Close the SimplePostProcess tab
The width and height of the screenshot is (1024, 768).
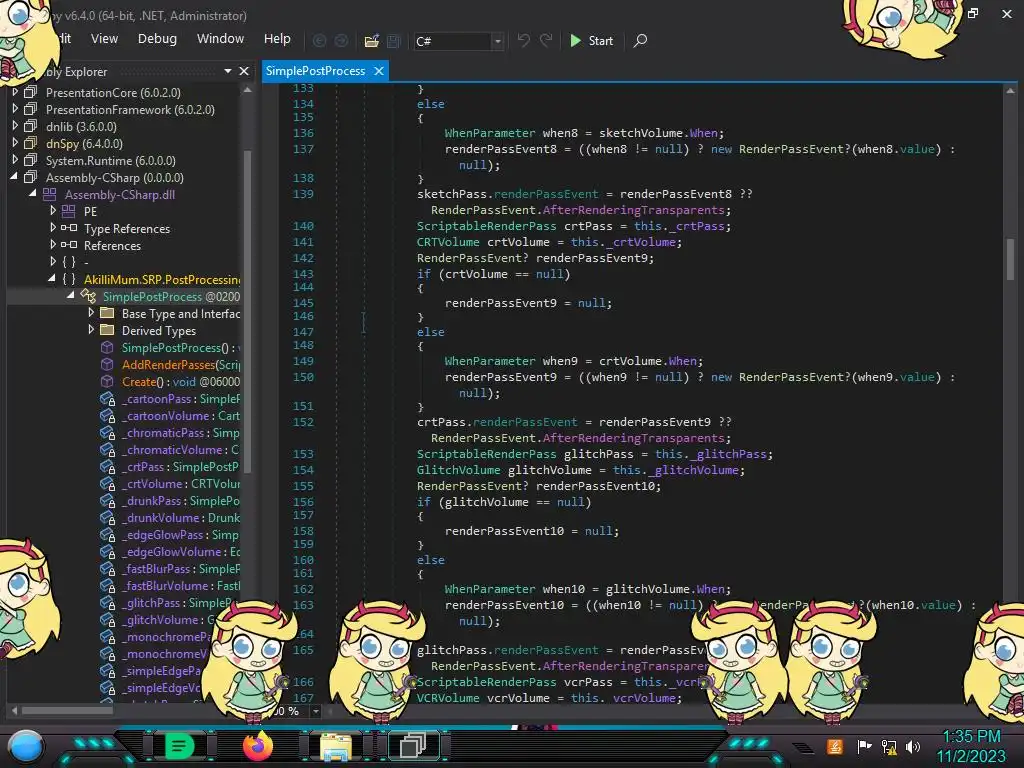[379, 71]
